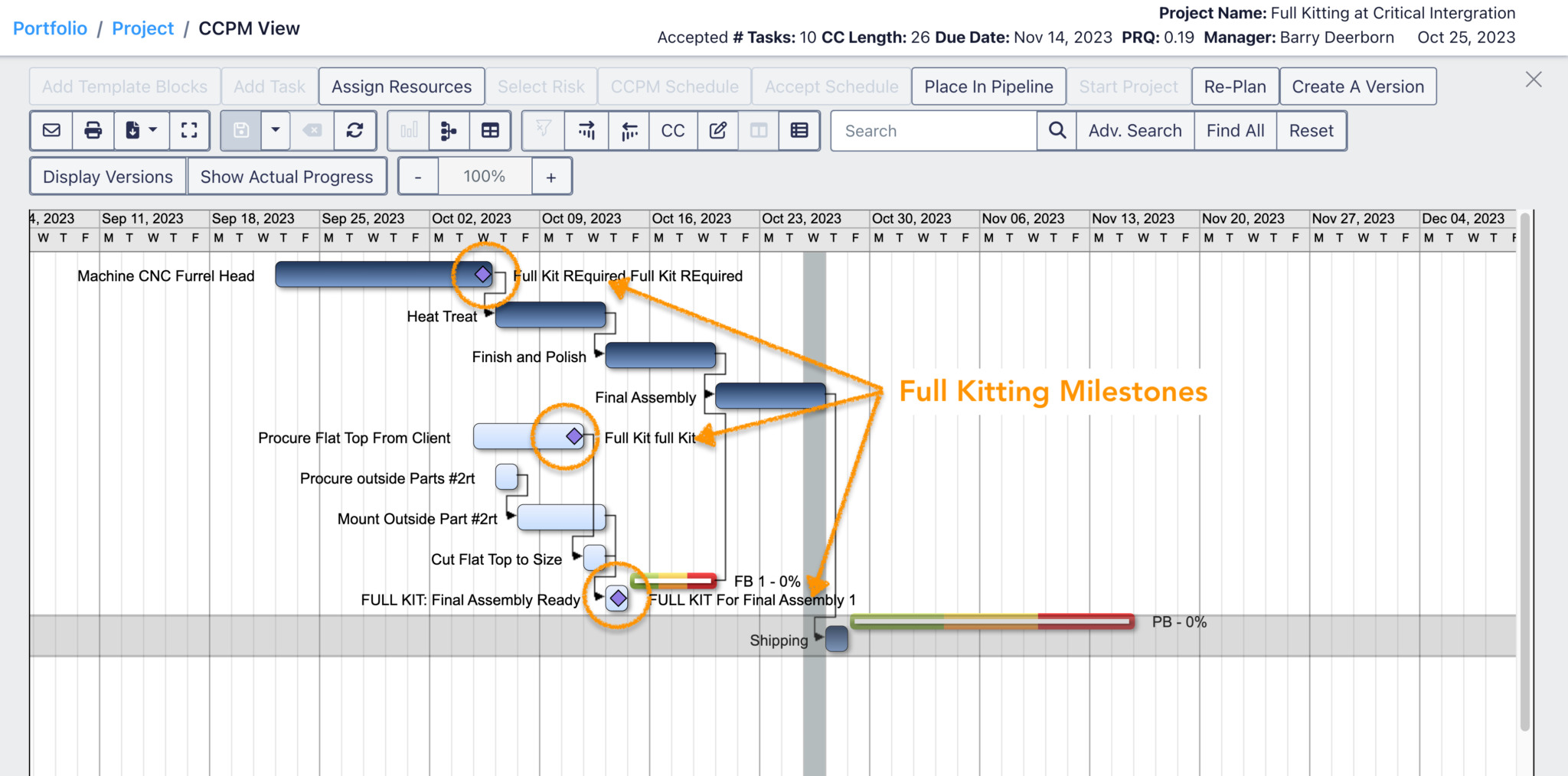Toggle Show Actual Progress

click(x=286, y=177)
